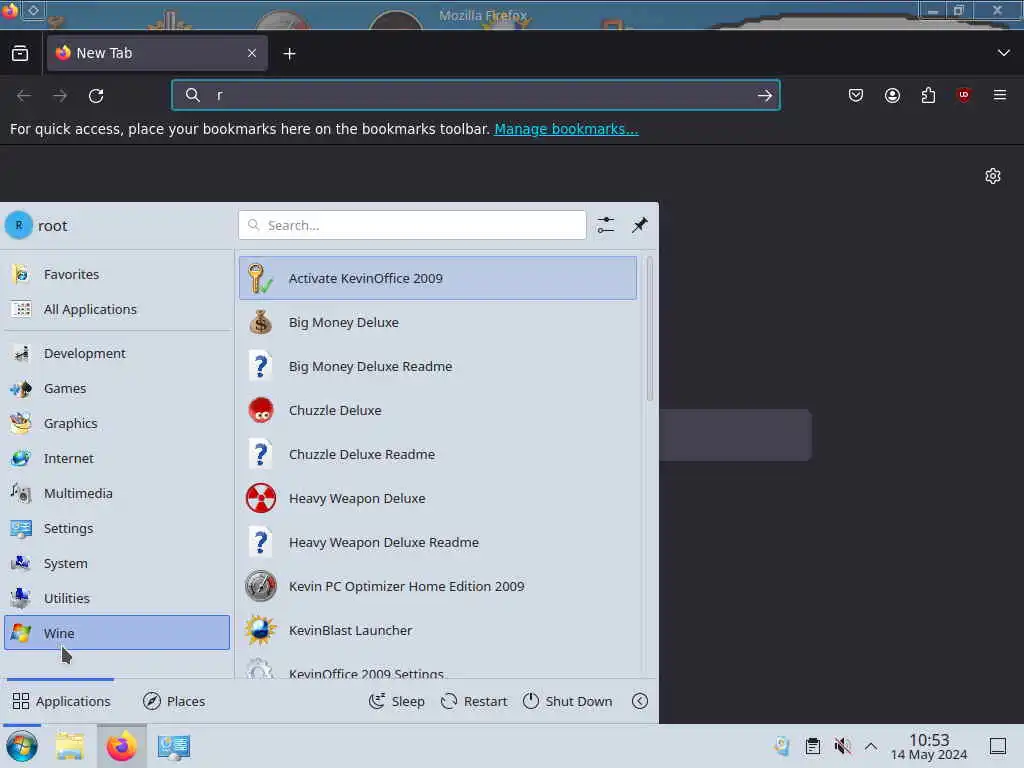Open Save to Pocket icon
This screenshot has width=1024, height=768.
coord(856,95)
